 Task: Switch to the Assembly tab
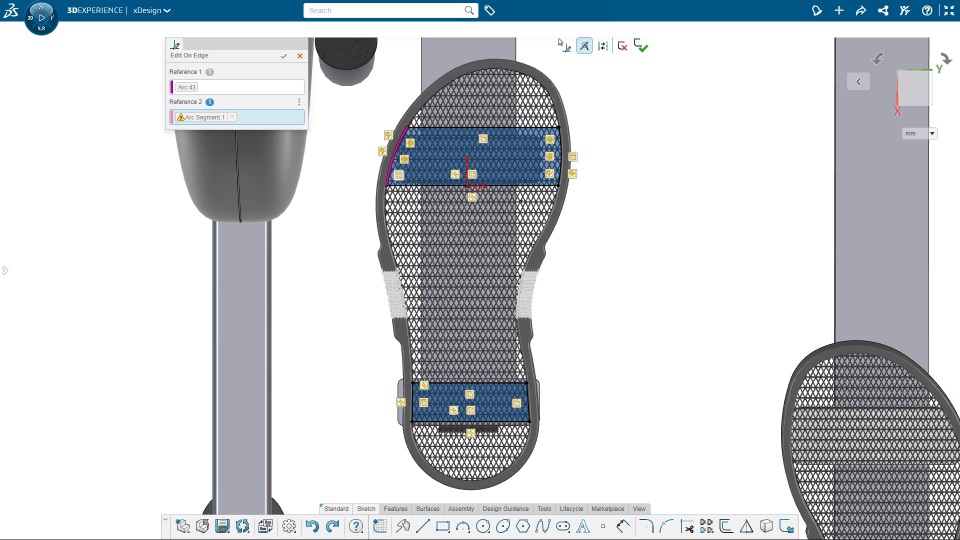click(461, 509)
